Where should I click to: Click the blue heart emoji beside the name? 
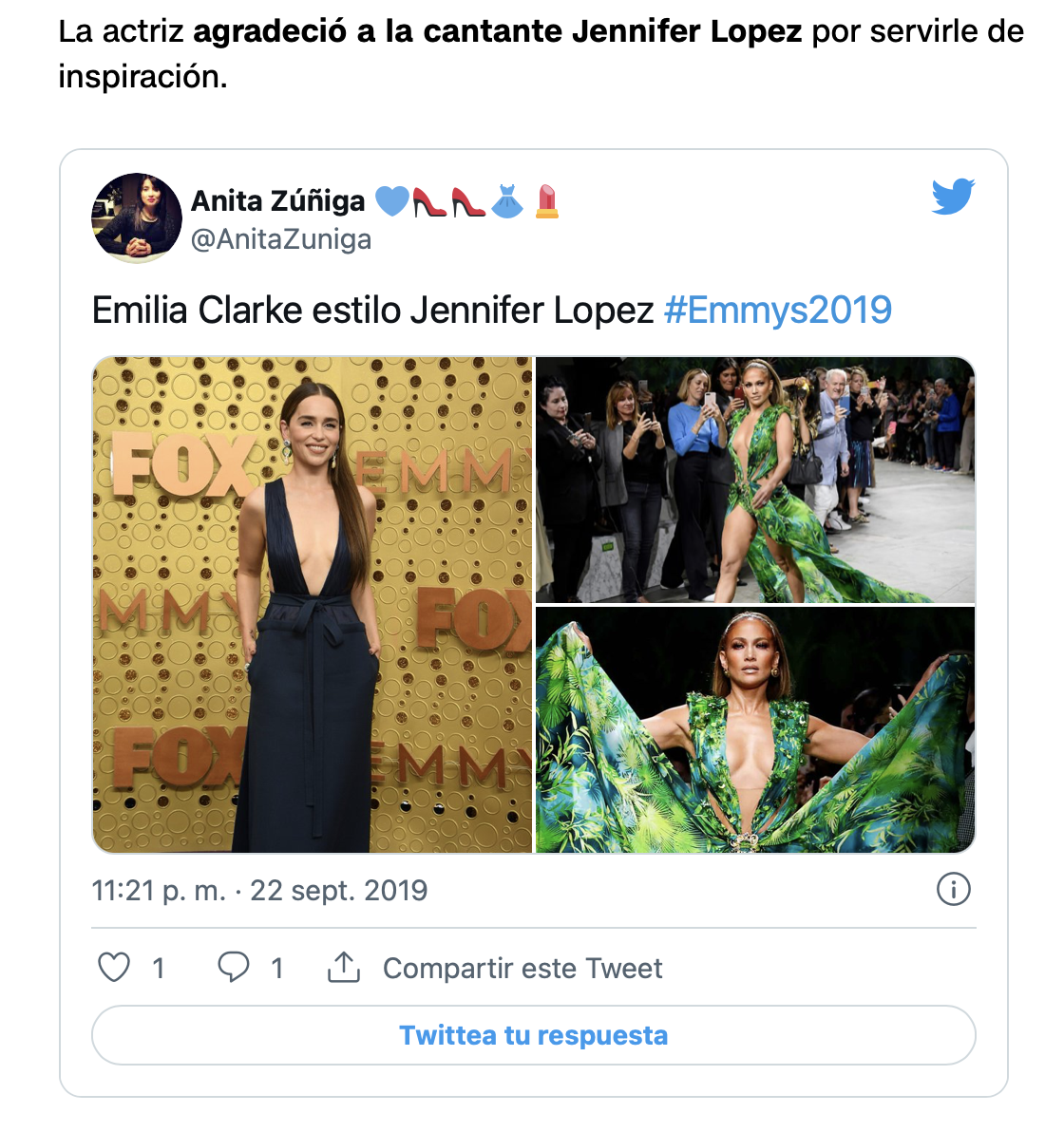392,201
